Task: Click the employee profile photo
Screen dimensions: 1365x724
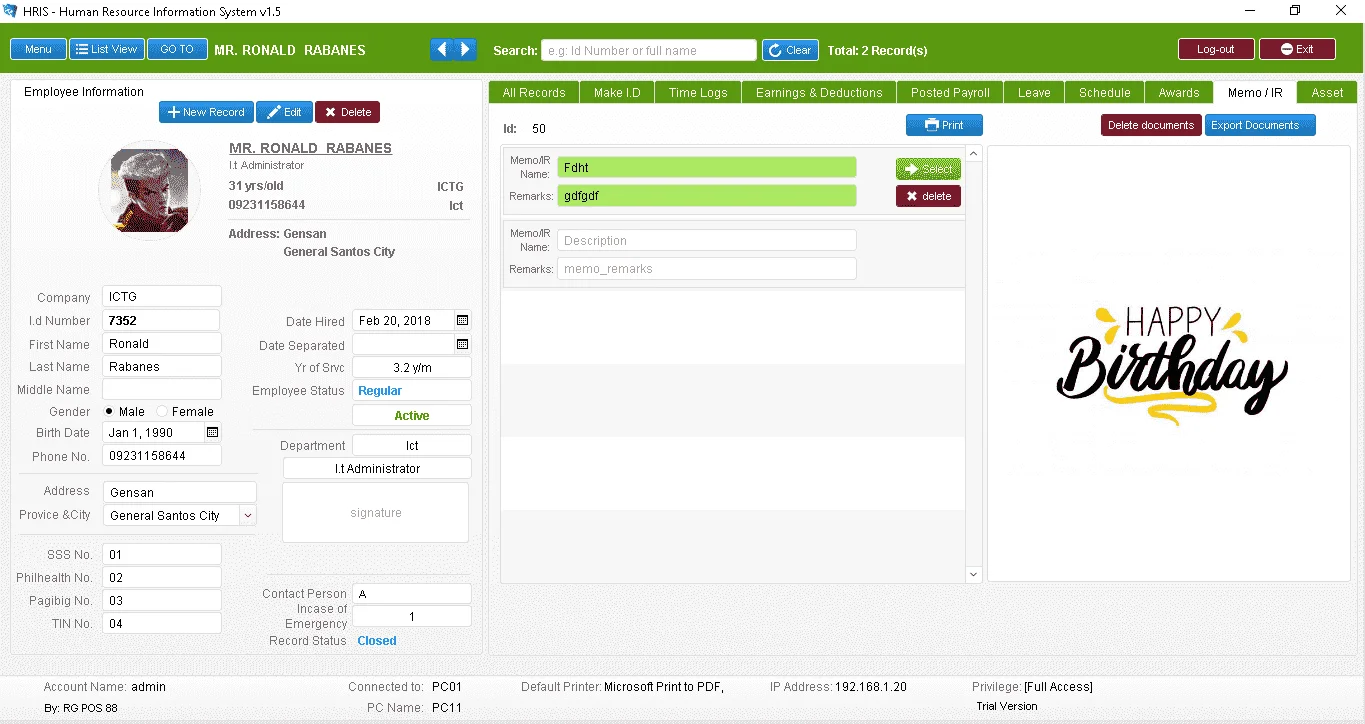Action: 149,190
